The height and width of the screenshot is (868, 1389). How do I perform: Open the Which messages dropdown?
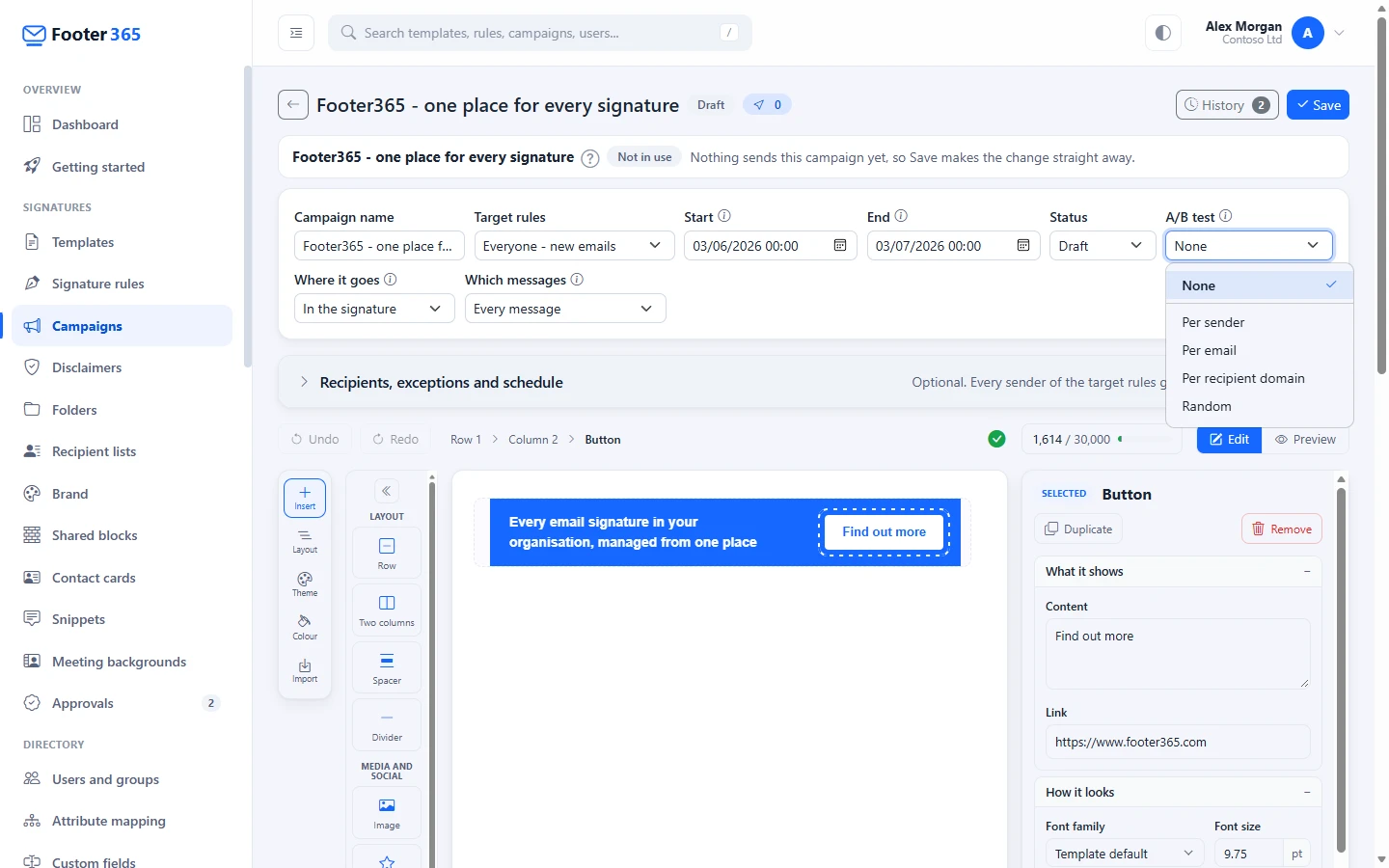565,309
